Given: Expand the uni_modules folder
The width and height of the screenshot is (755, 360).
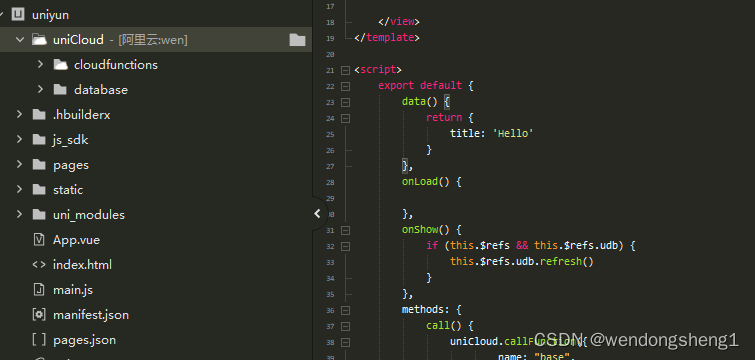Looking at the screenshot, I should click(19, 214).
